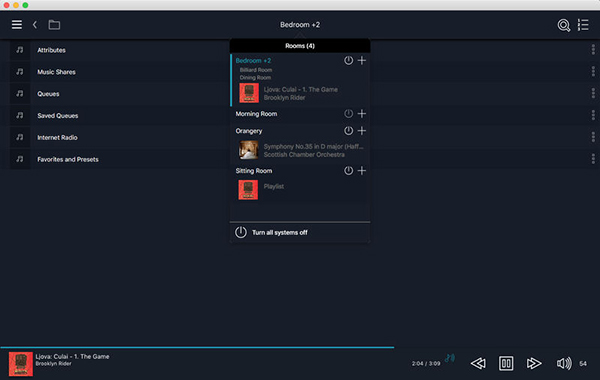Open Attributes row more options dots
The width and height of the screenshot is (600, 380).
(593, 50)
